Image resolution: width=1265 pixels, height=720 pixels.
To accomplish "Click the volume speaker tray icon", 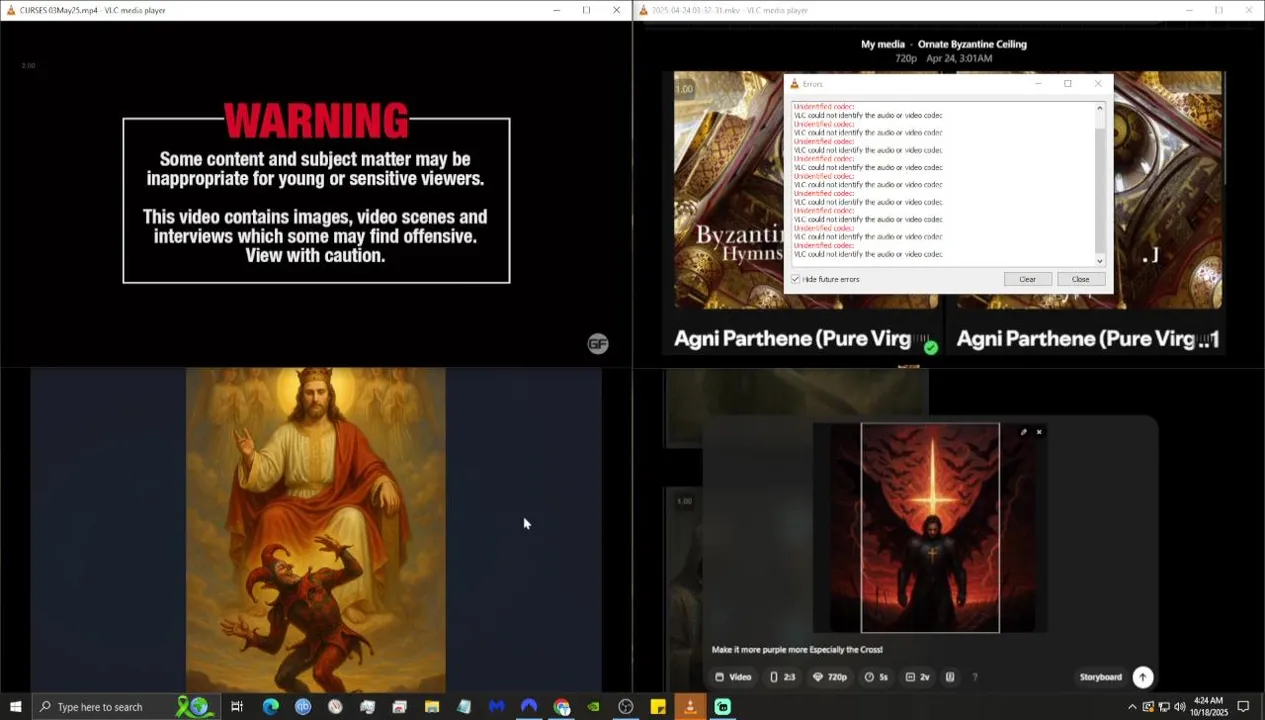I will [x=1179, y=707].
